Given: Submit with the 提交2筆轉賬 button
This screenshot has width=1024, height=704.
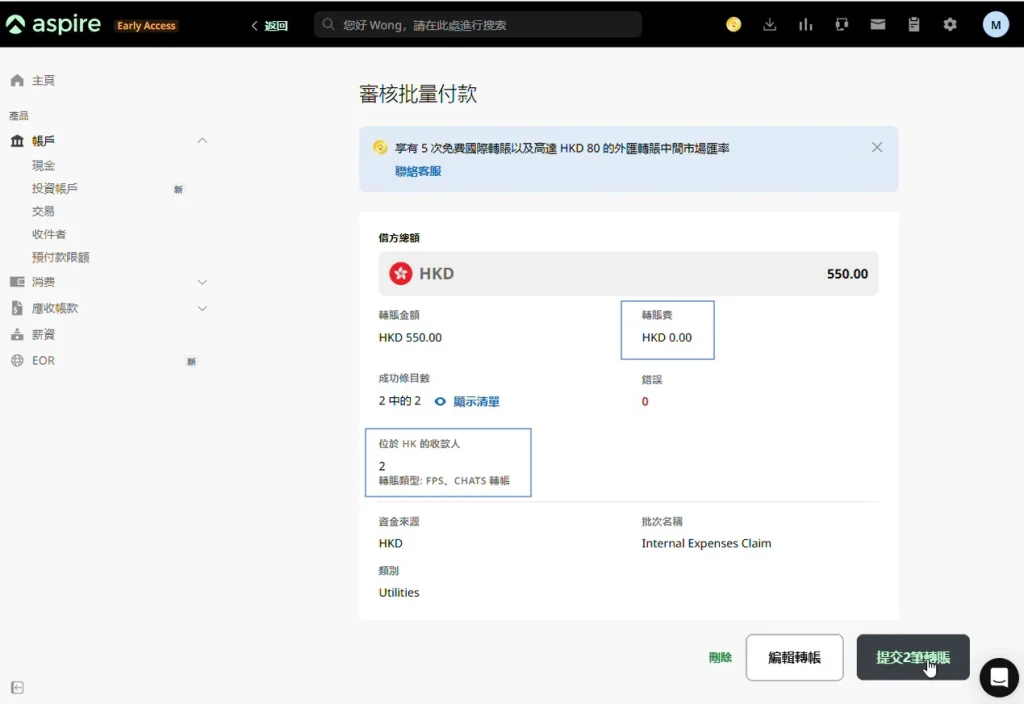Looking at the screenshot, I should point(913,658).
